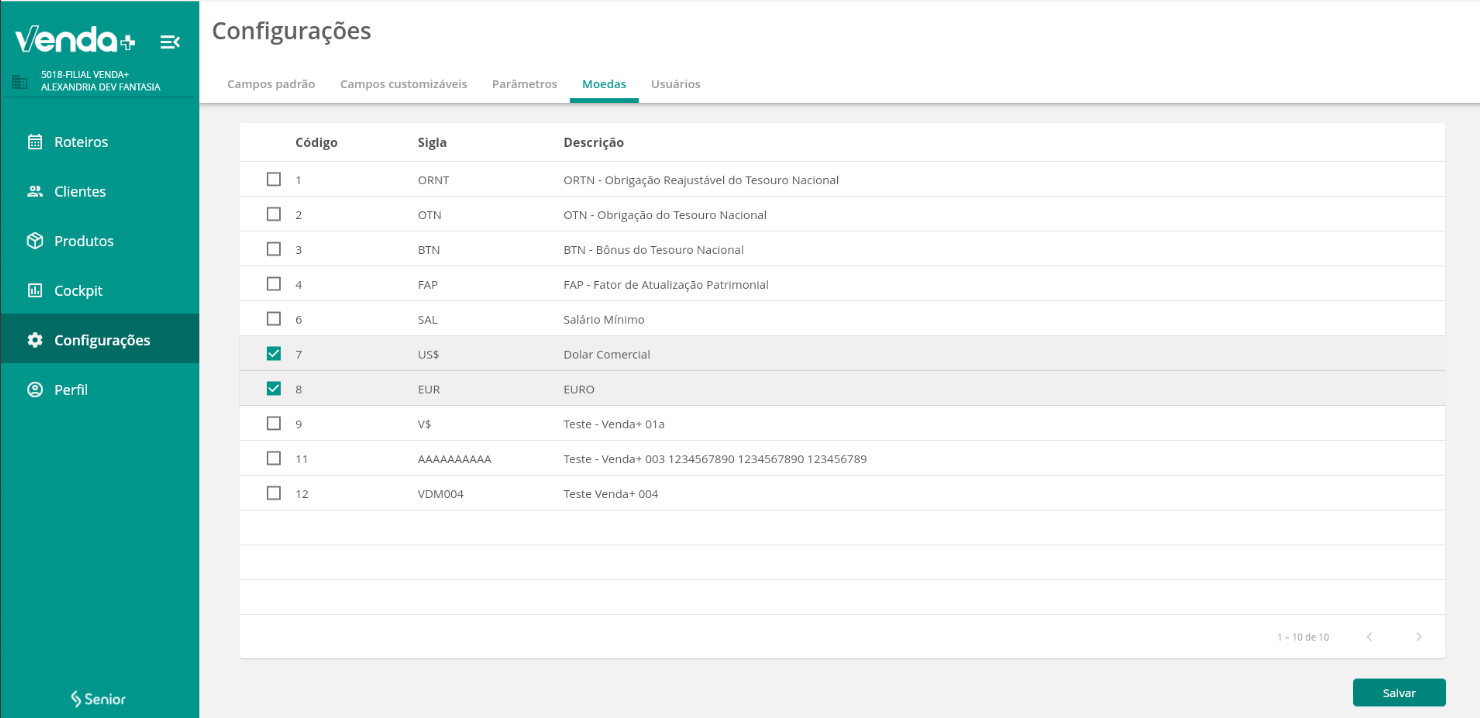
Task: Click the Dolar Comercial description
Action: [x=607, y=355]
